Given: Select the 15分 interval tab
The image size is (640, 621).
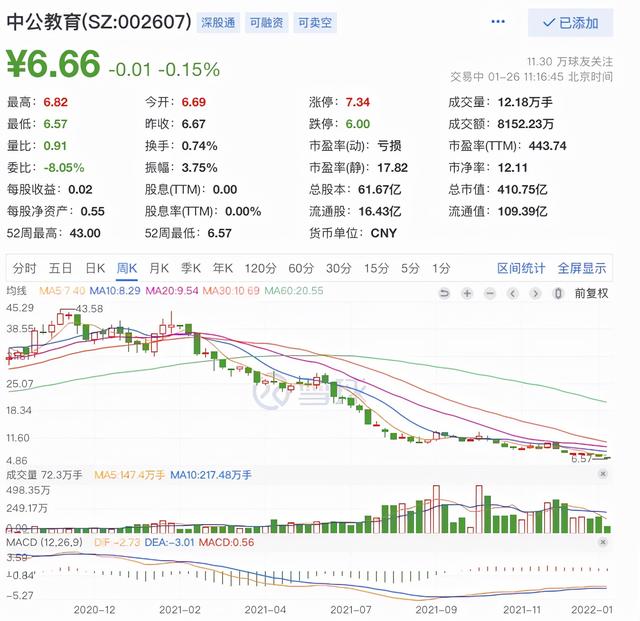Looking at the screenshot, I should click(376, 268).
